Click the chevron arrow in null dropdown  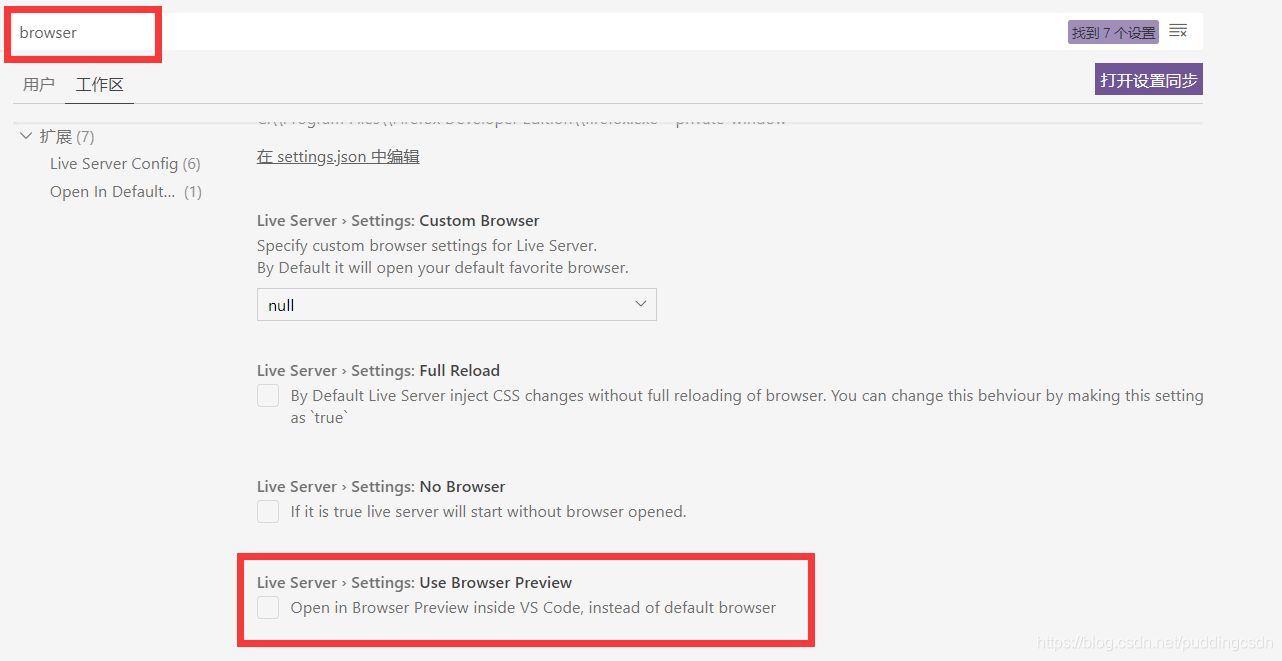641,304
